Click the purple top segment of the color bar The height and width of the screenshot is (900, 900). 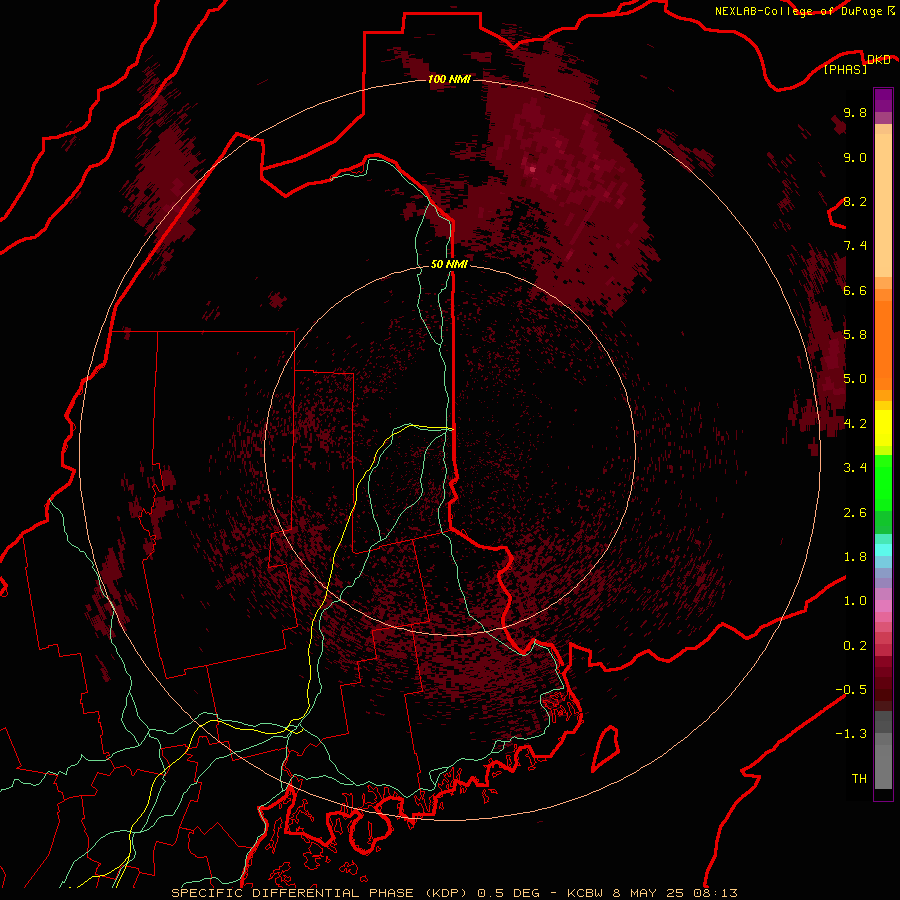[x=883, y=100]
